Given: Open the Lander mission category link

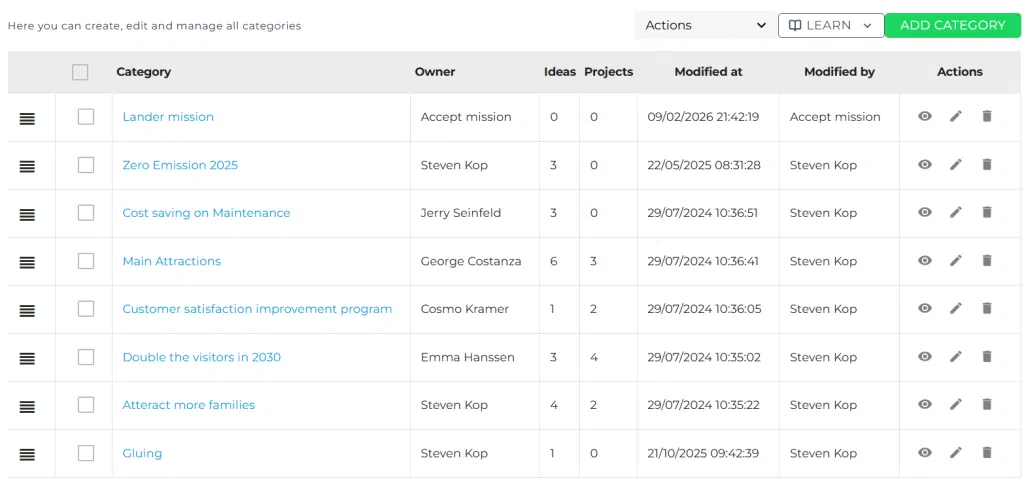Looking at the screenshot, I should point(168,117).
